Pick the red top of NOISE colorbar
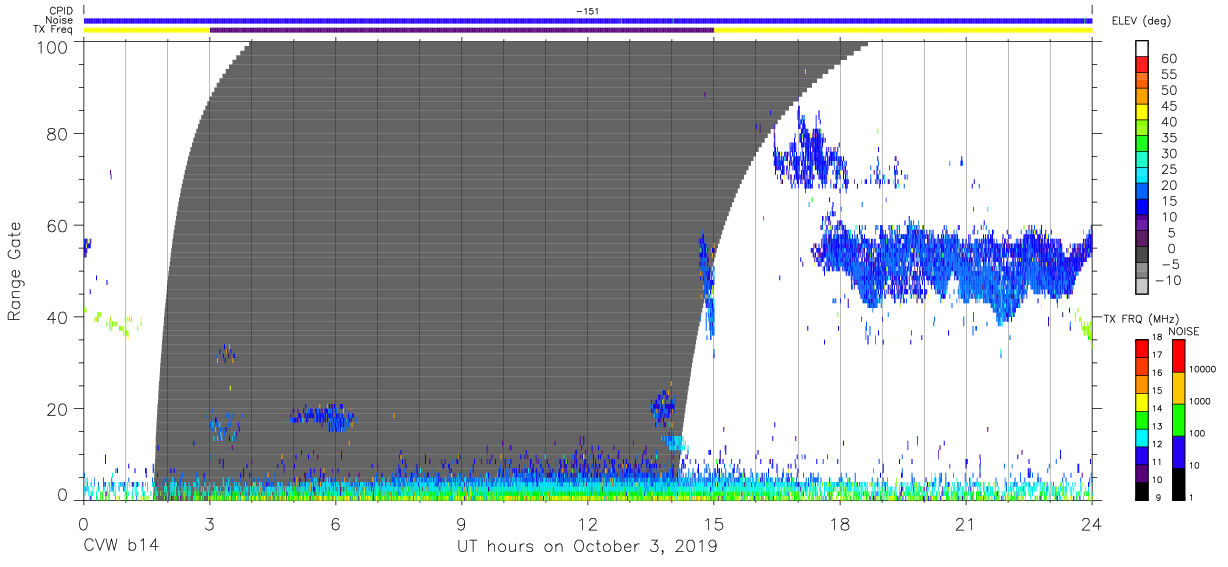1228x567 pixels. click(1179, 356)
